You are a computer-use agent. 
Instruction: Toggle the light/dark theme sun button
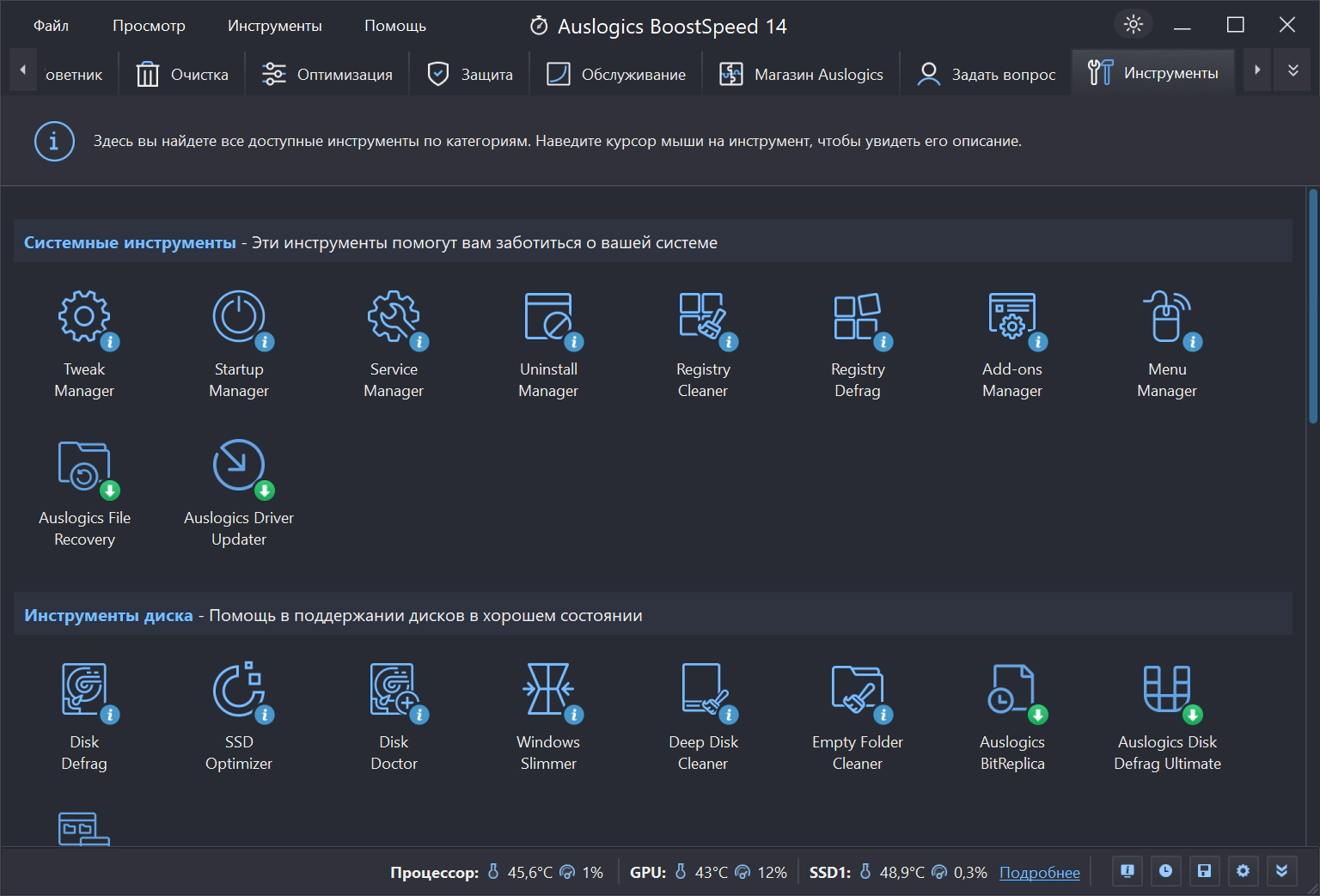(1134, 24)
